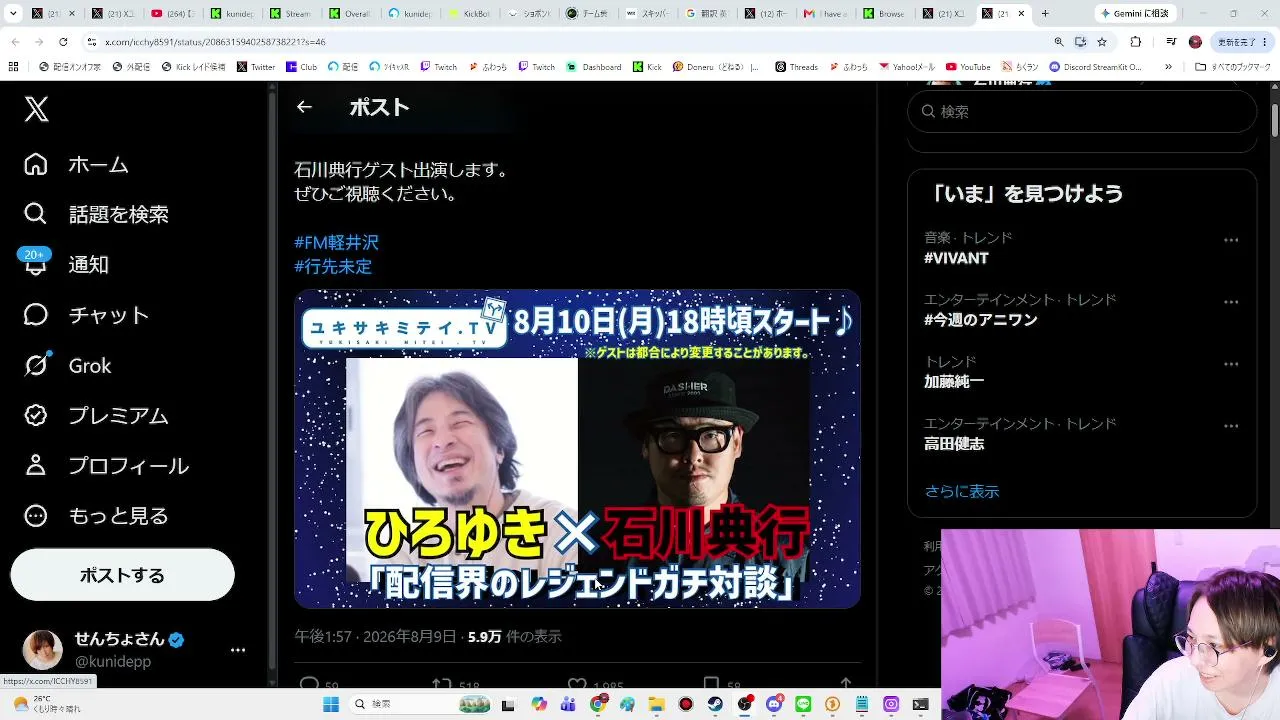Go to プロフィール (Profile) page

pyautogui.click(x=106, y=465)
